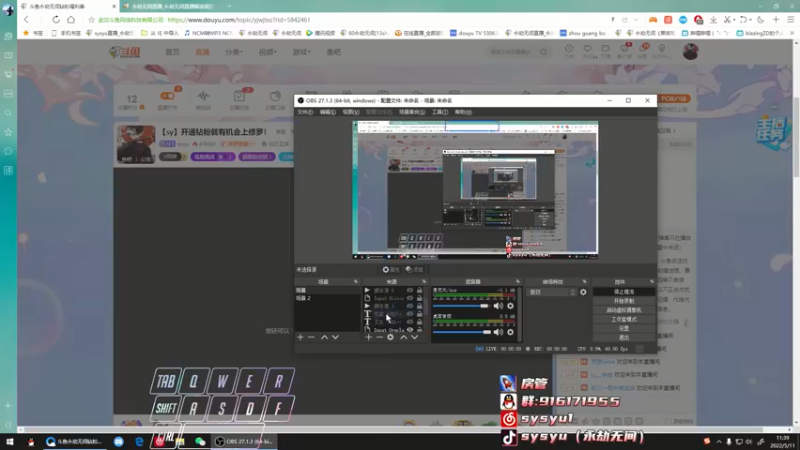Pop out the Sources dock panel
Image resolution: width=800 pixels, height=450 pixels.
[x=424, y=282]
